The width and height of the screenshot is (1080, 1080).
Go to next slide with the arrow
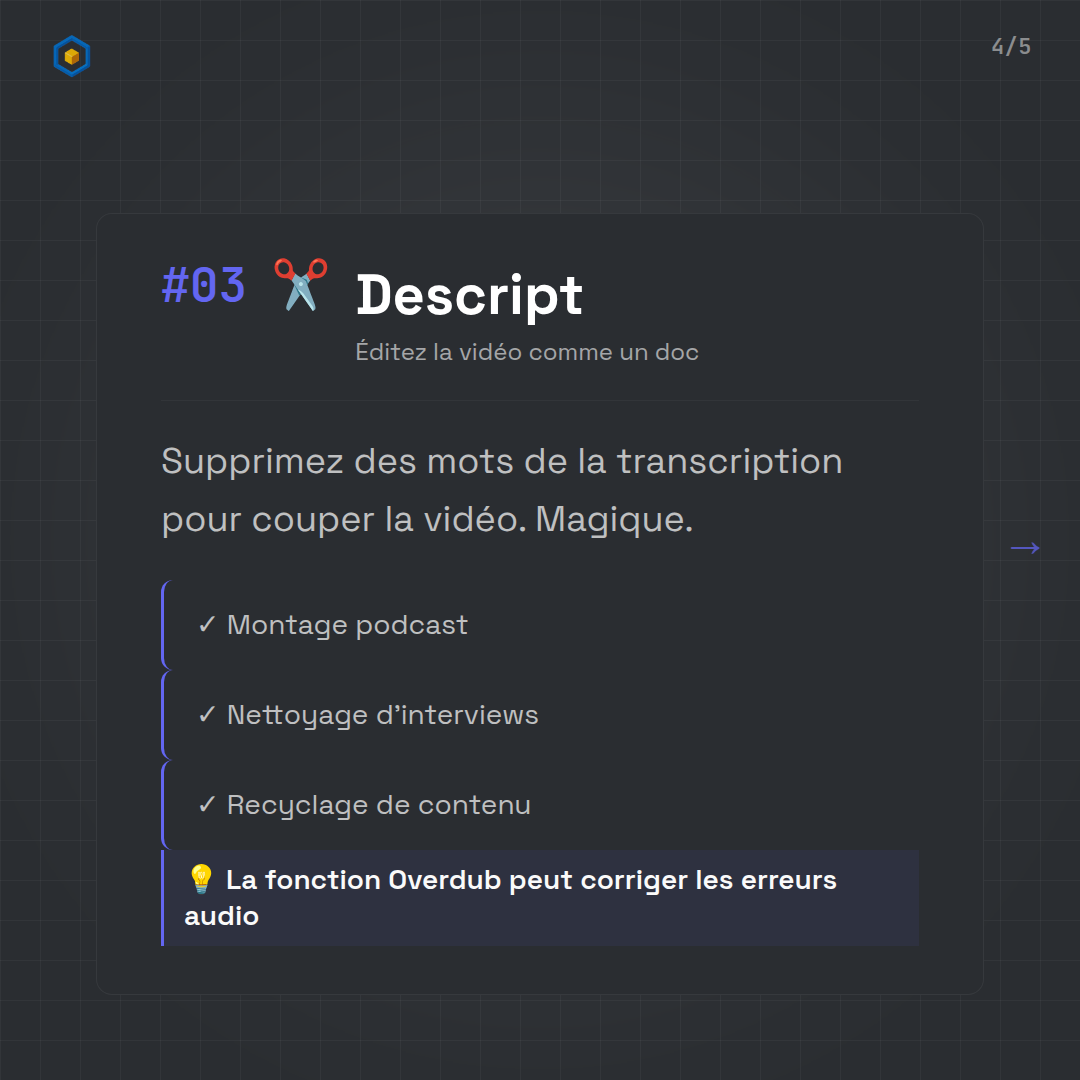tap(1025, 547)
